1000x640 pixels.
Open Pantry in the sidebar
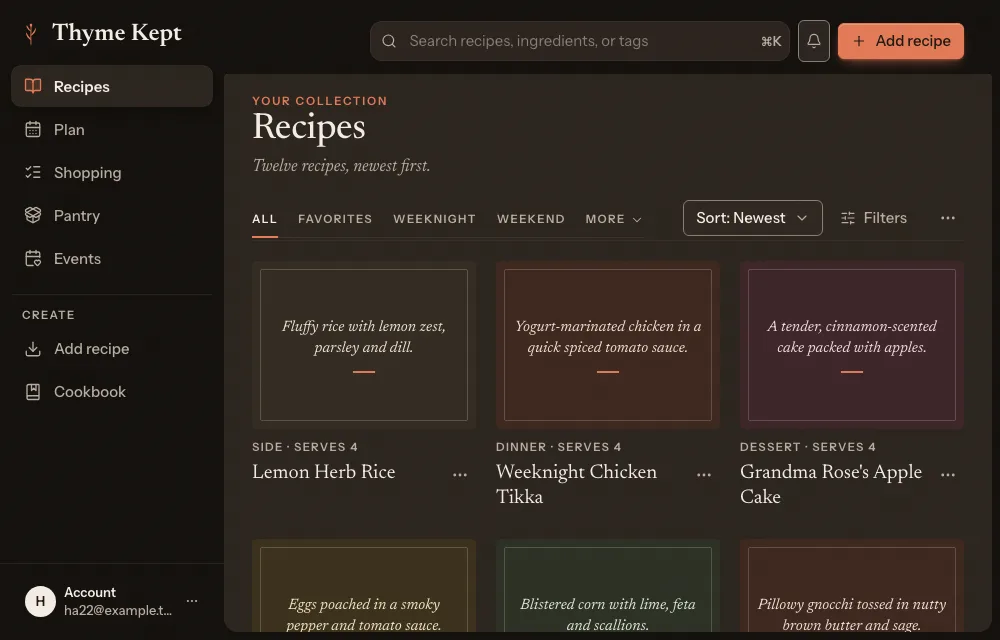click(x=112, y=215)
